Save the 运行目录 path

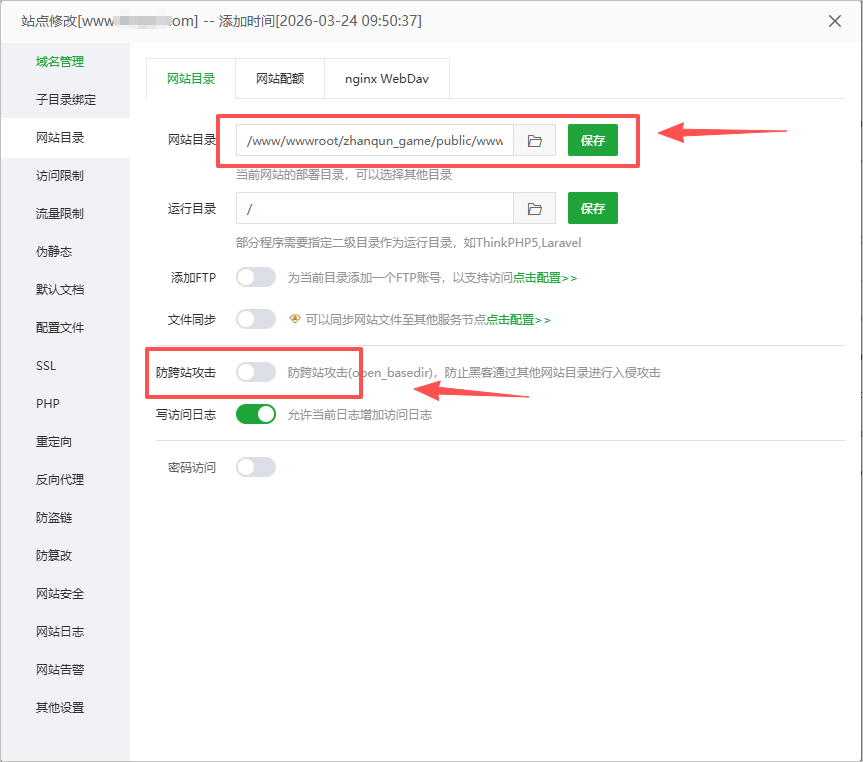tap(593, 209)
